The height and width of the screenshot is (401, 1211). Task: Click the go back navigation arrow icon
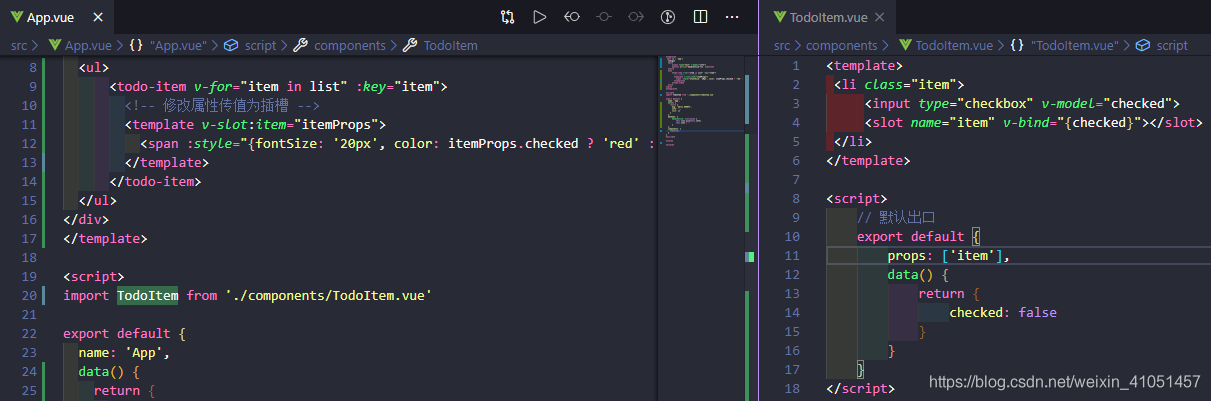coord(571,17)
